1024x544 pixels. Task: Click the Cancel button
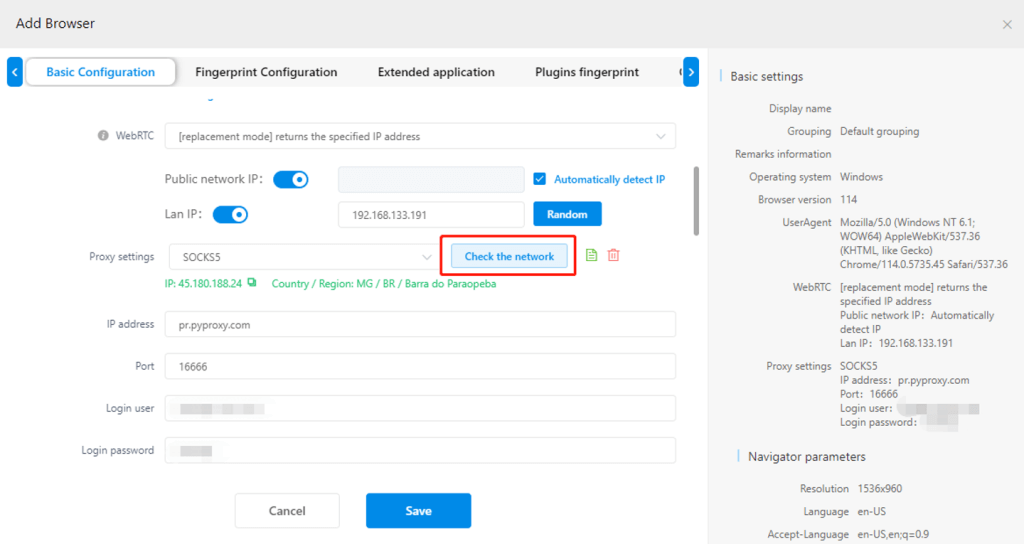(287, 511)
